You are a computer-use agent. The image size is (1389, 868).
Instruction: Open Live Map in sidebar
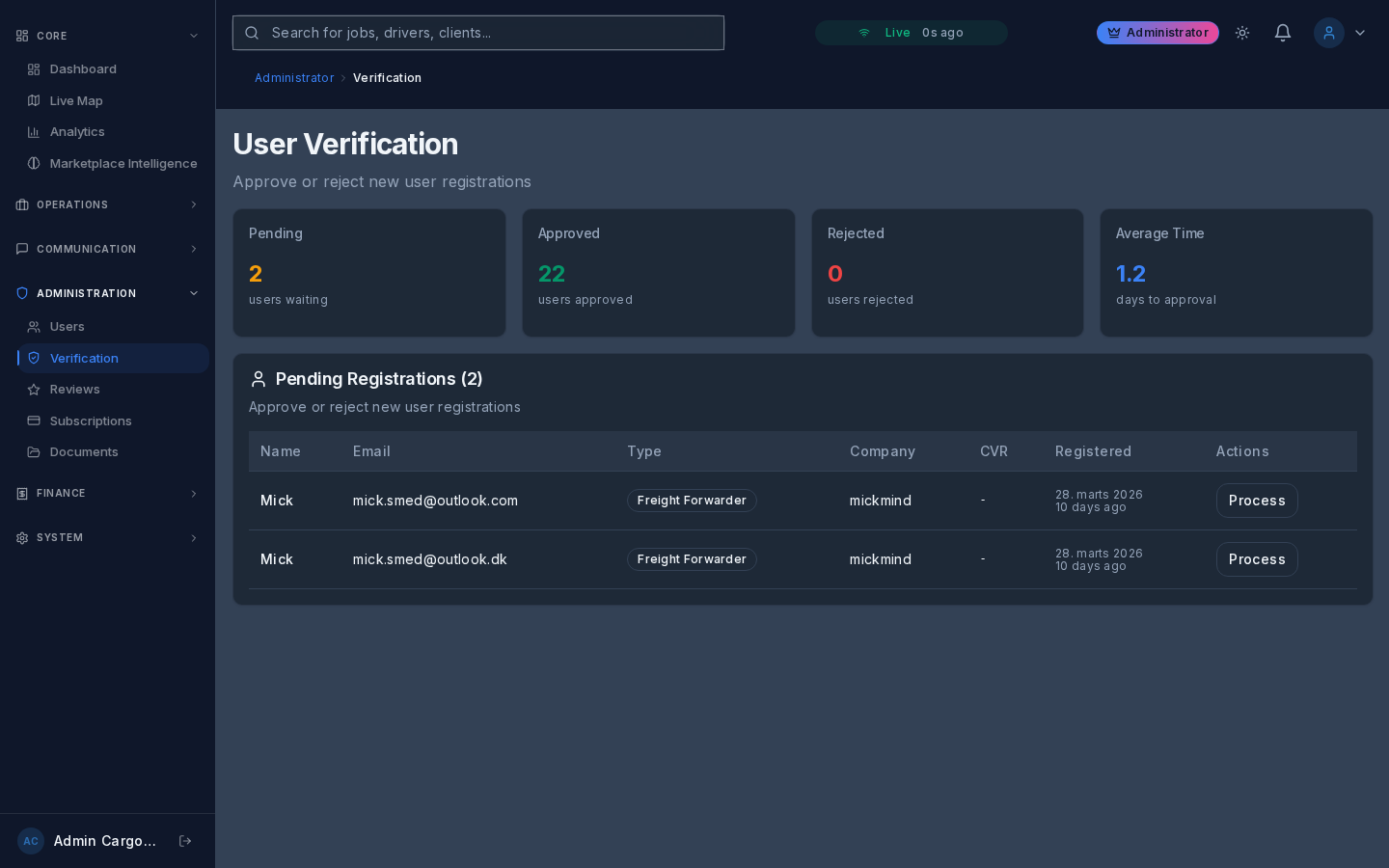pos(76,101)
